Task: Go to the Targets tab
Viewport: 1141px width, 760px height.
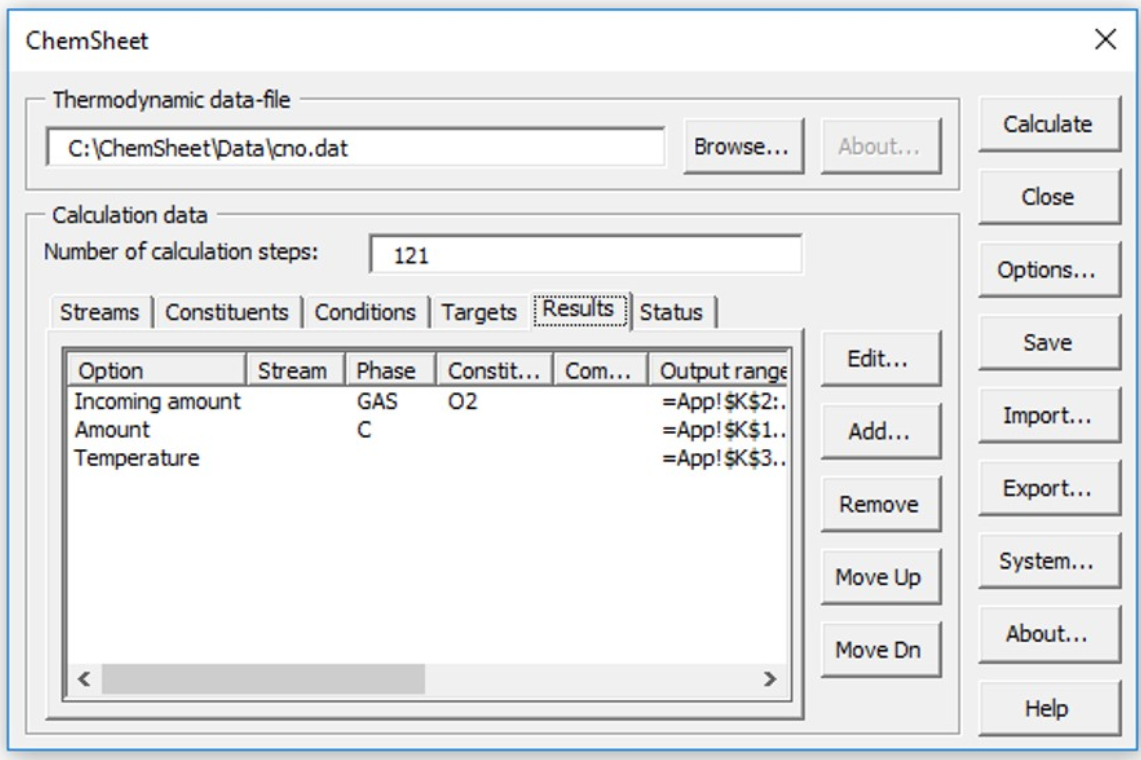Action: (x=479, y=312)
